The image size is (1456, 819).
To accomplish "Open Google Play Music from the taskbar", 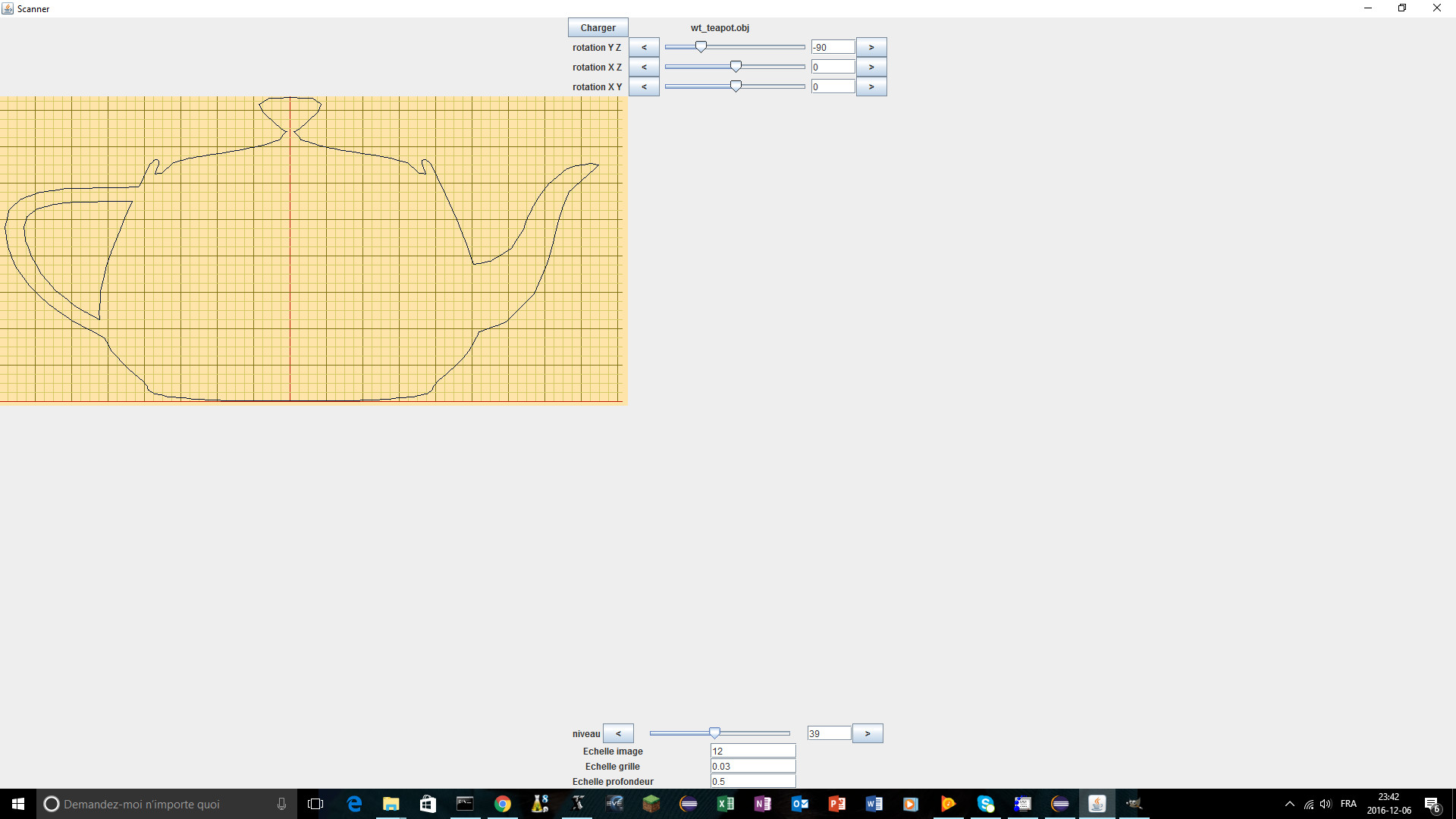I will [x=948, y=804].
